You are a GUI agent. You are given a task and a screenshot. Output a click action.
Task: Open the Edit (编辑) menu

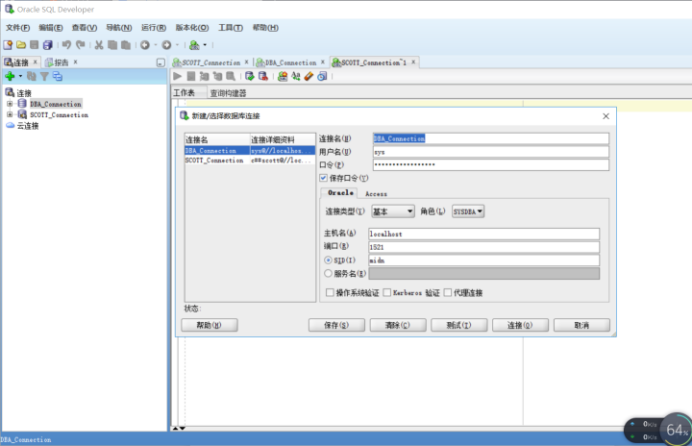coord(50,27)
